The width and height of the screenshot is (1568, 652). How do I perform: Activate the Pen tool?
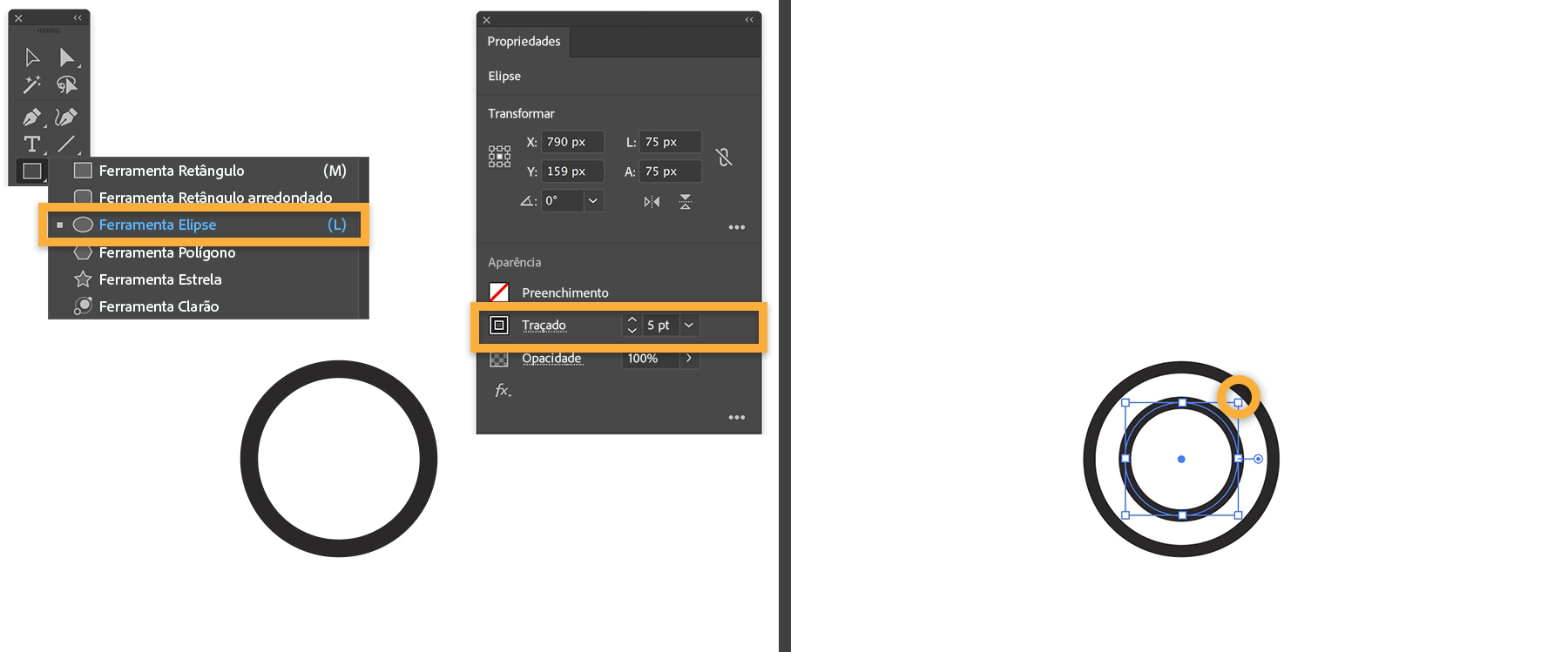tap(32, 117)
